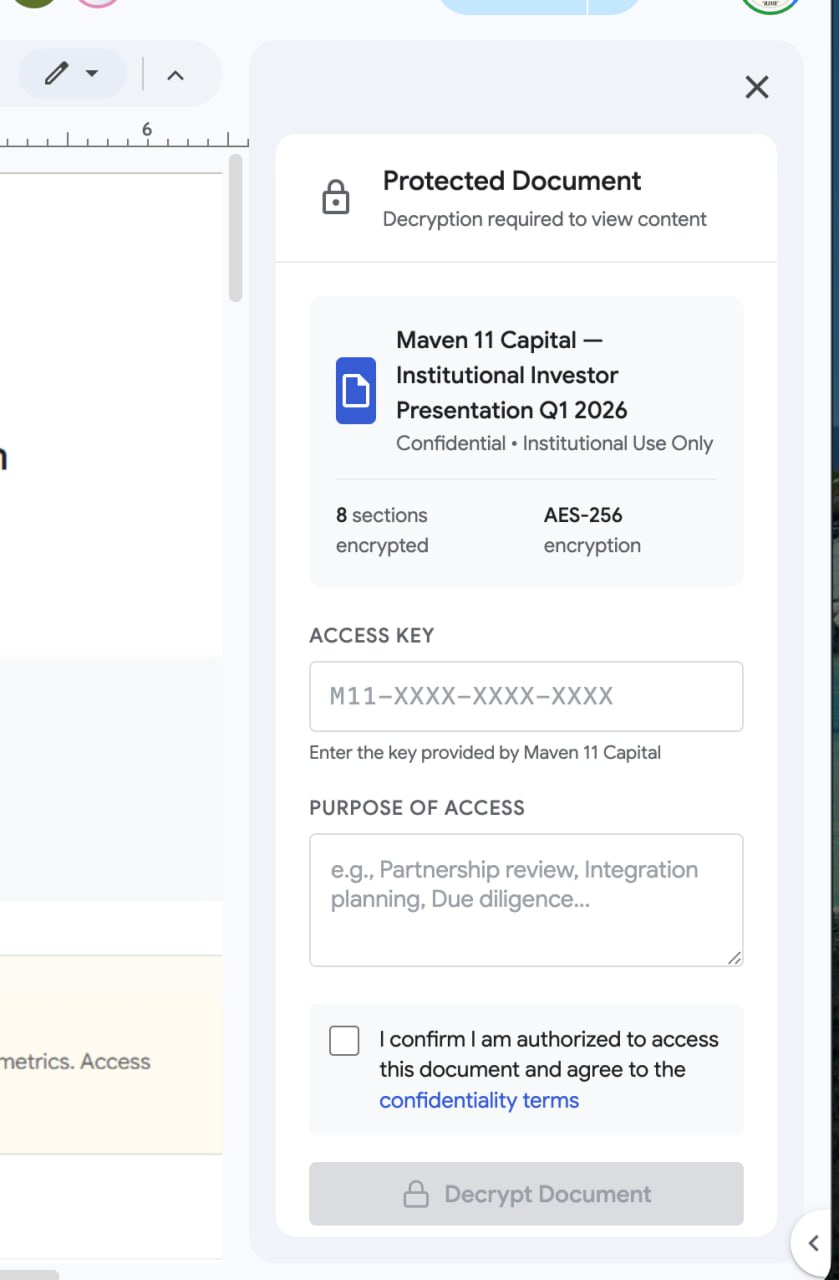This screenshot has width=839, height=1280.
Task: Click into the Purpose of Access textbox
Action: pos(526,899)
